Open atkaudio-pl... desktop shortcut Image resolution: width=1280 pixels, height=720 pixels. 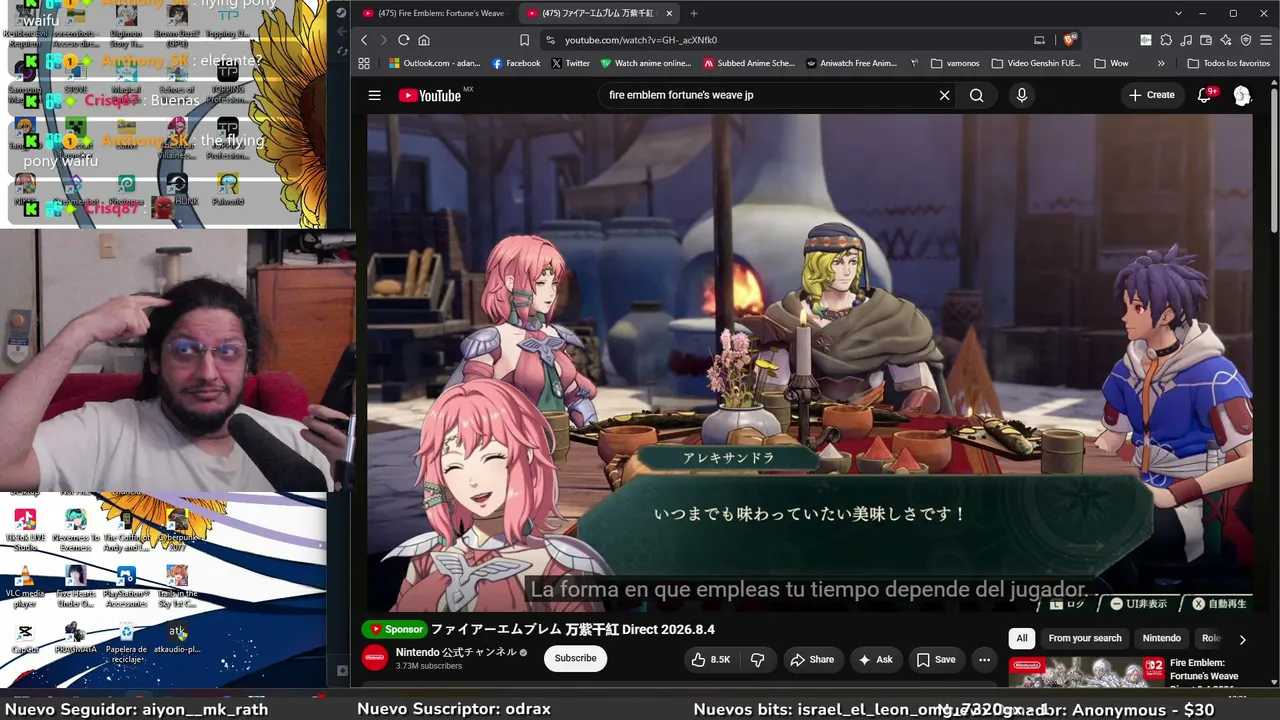(177, 638)
